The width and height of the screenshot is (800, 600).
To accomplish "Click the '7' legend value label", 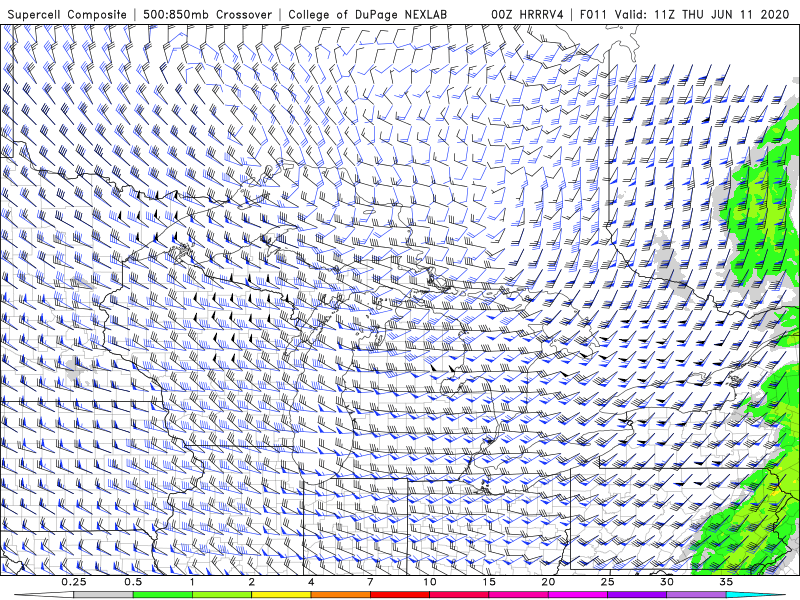I will [x=370, y=582].
